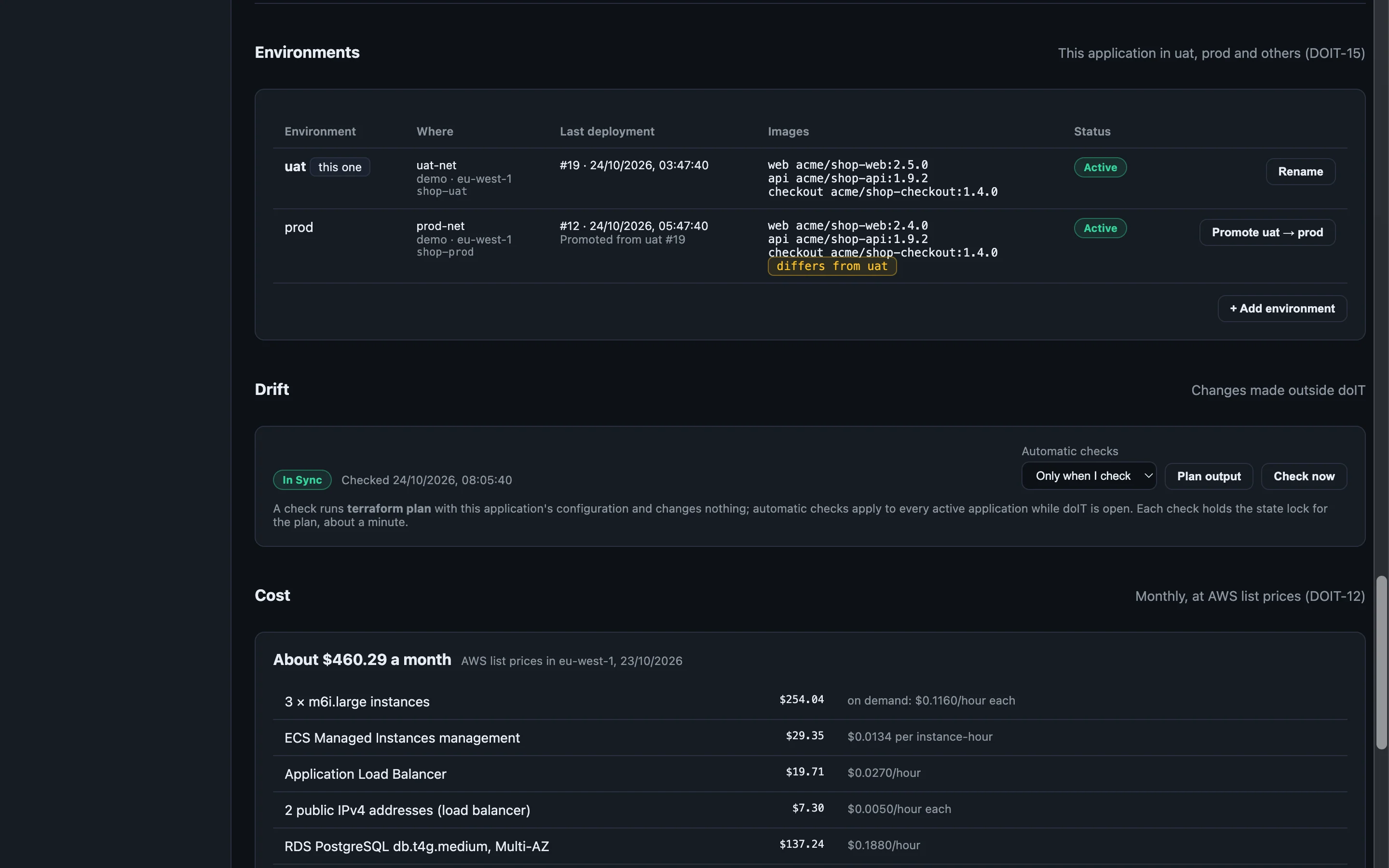
Task: Open the Automatic checks dropdown
Action: (x=1088, y=476)
